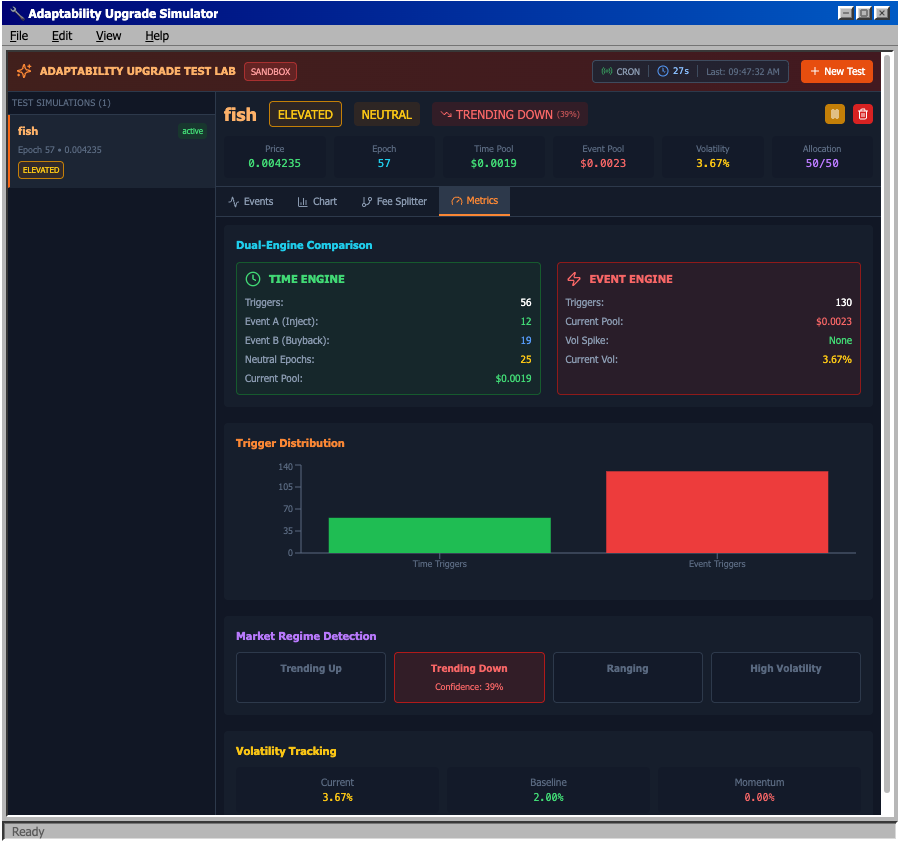Click the Event Engine lightning icon
This screenshot has width=898, height=841.
point(573,279)
